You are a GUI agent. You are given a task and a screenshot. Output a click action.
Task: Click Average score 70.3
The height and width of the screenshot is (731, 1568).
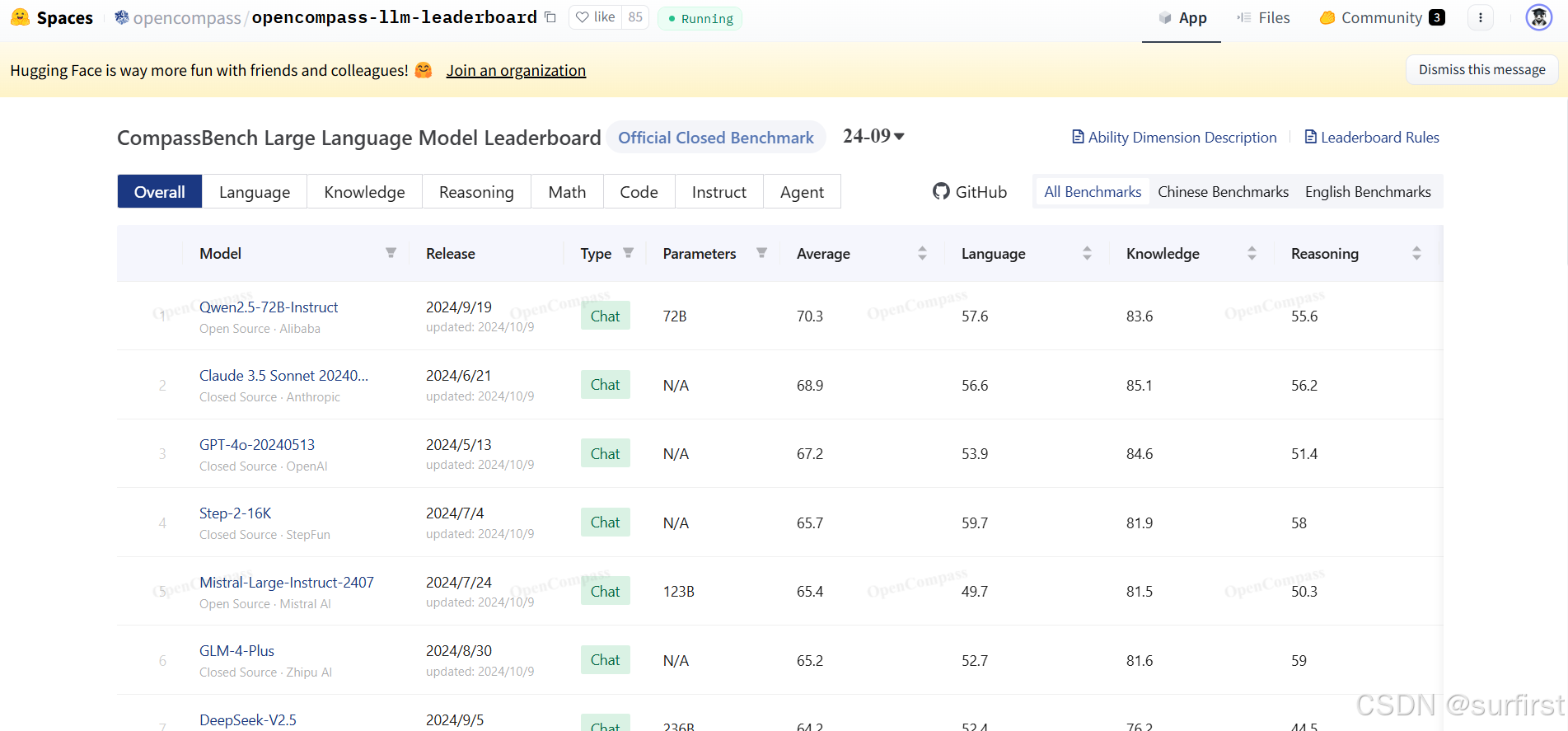810,316
